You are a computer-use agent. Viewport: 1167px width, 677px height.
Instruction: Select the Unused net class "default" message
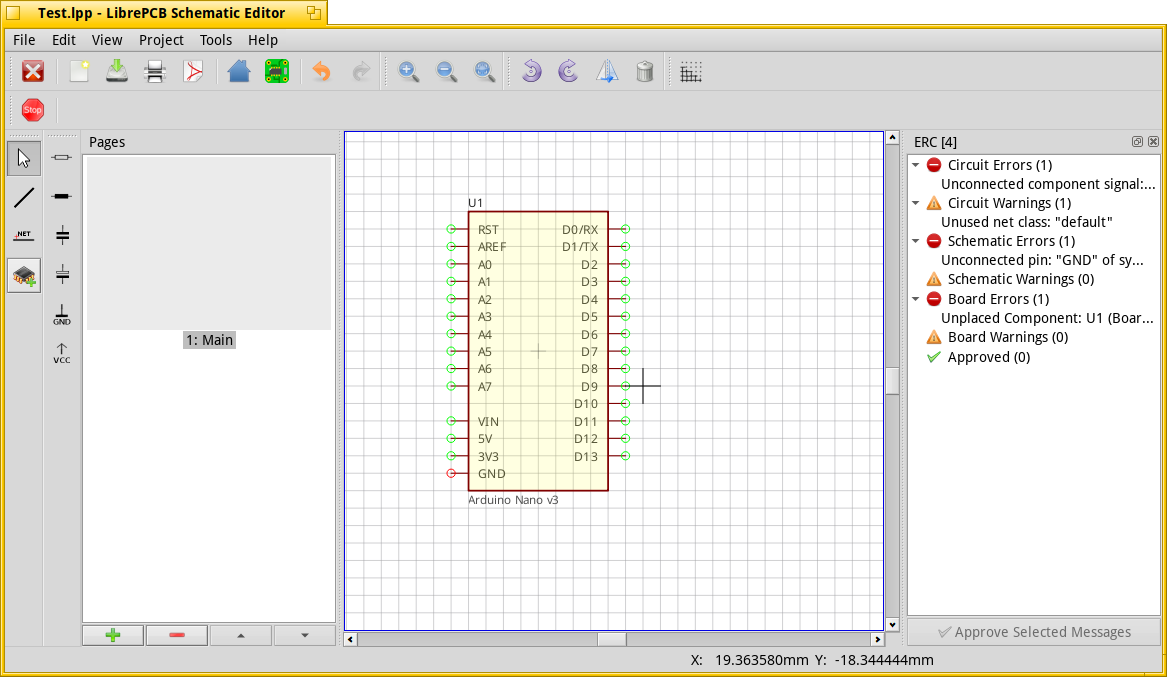pos(1026,222)
